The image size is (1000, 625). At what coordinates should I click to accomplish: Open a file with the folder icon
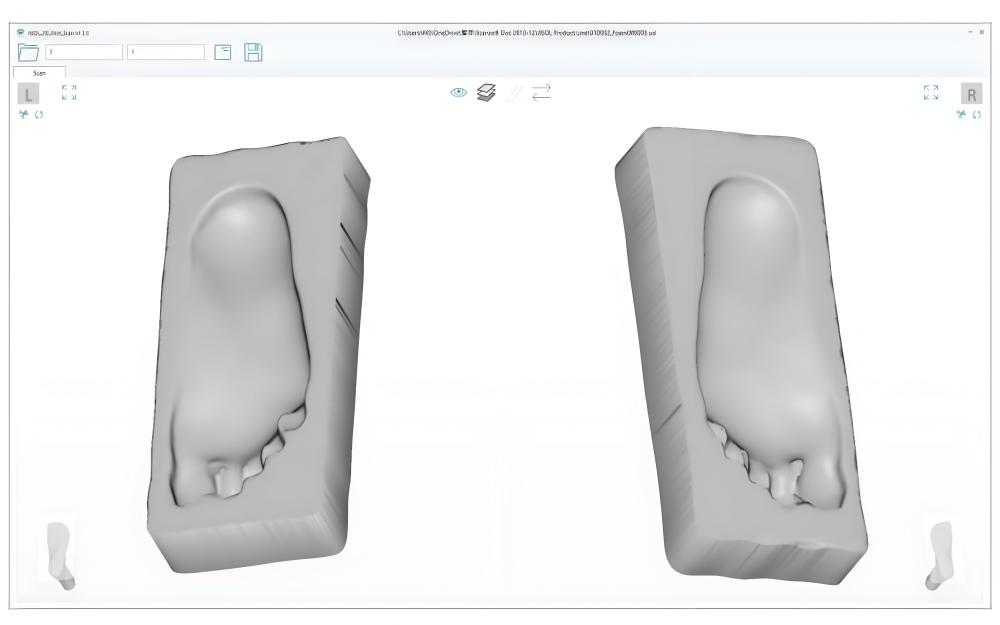pyautogui.click(x=28, y=52)
